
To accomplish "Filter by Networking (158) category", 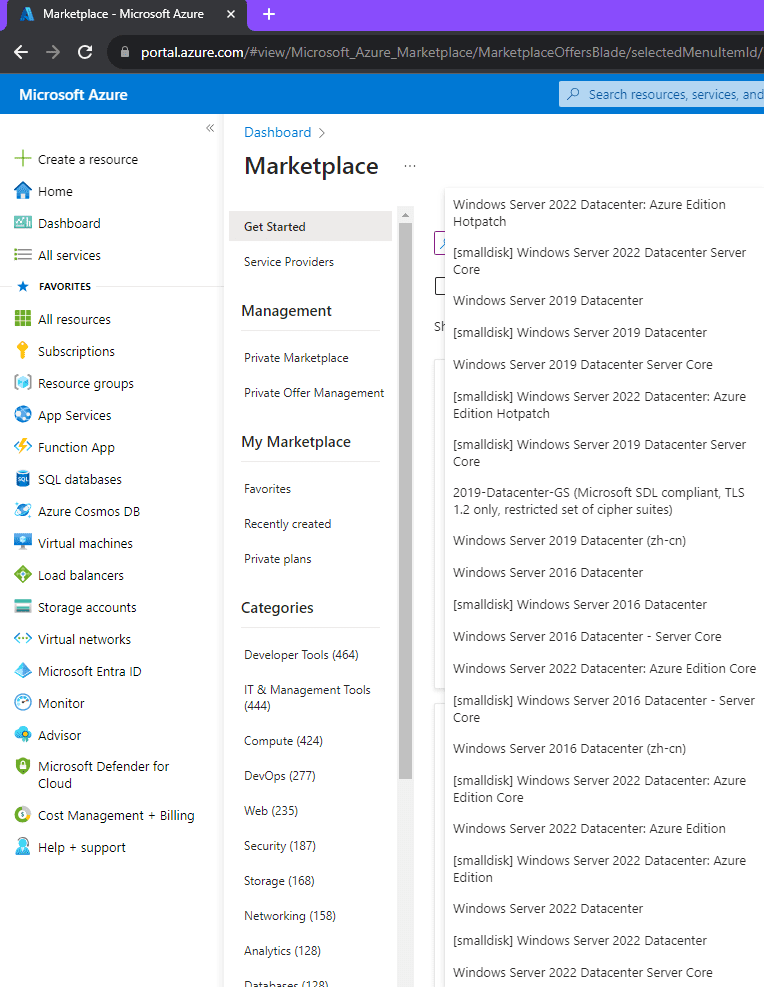I will click(290, 916).
